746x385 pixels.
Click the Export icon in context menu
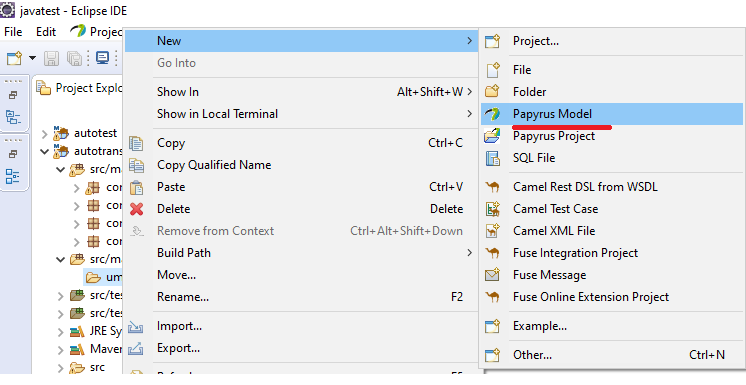136,348
